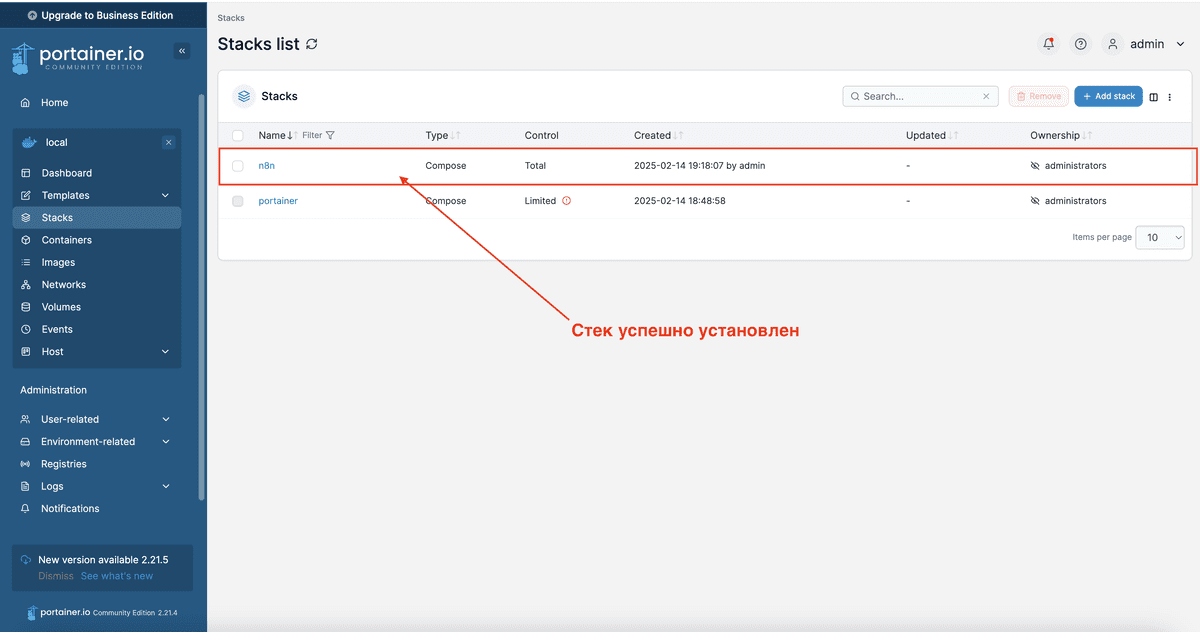The height and width of the screenshot is (632, 1200).
Task: Open the admin account menu
Action: click(1146, 44)
